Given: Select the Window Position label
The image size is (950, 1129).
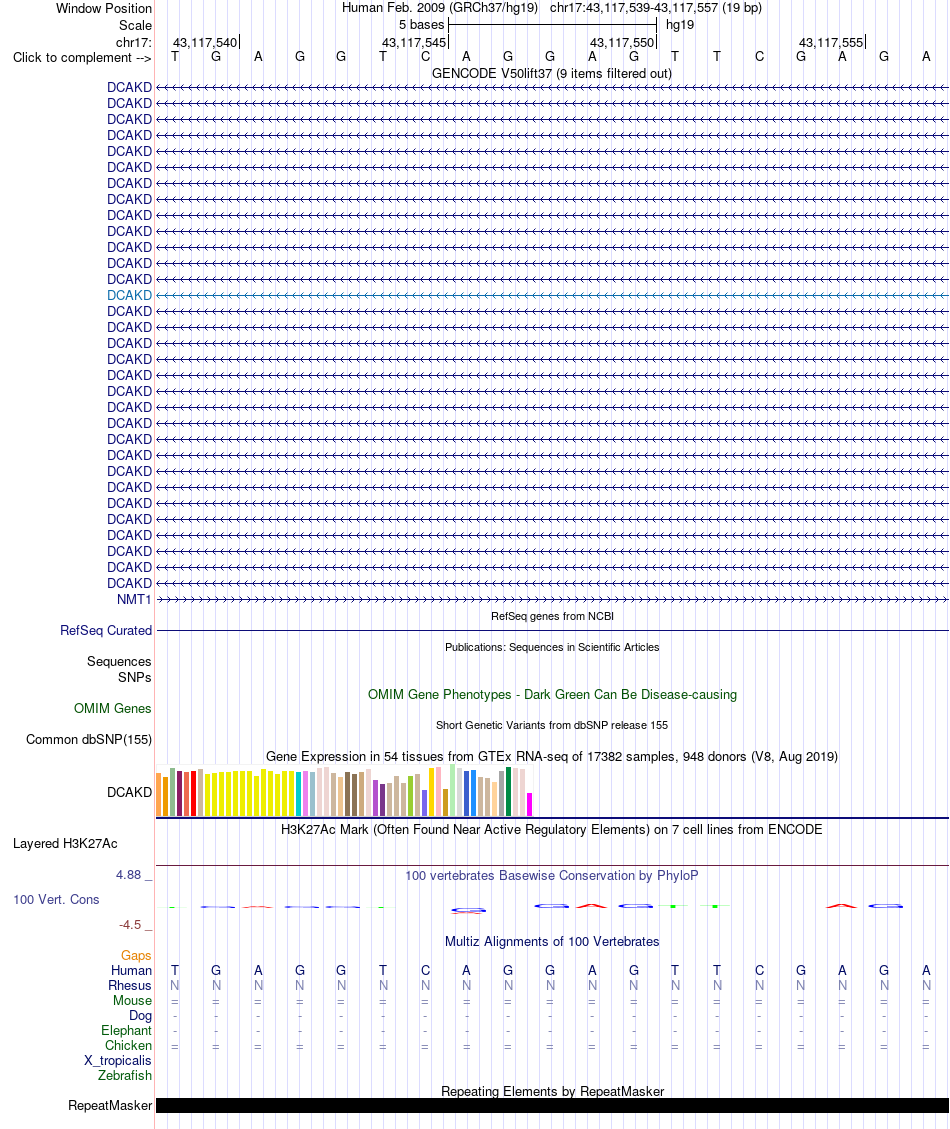Looking at the screenshot, I should (104, 9).
